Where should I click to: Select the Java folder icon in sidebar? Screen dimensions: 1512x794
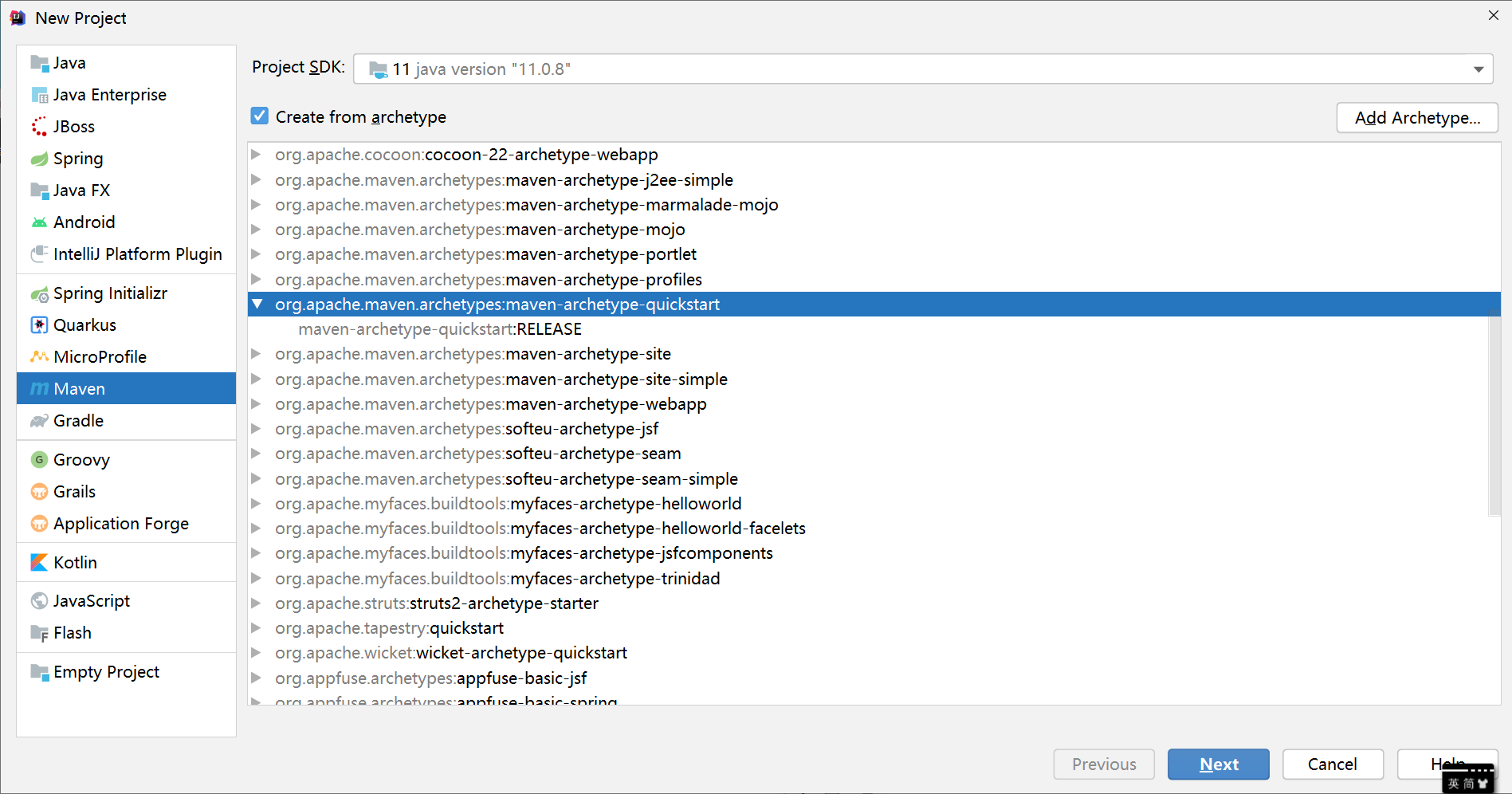point(39,63)
